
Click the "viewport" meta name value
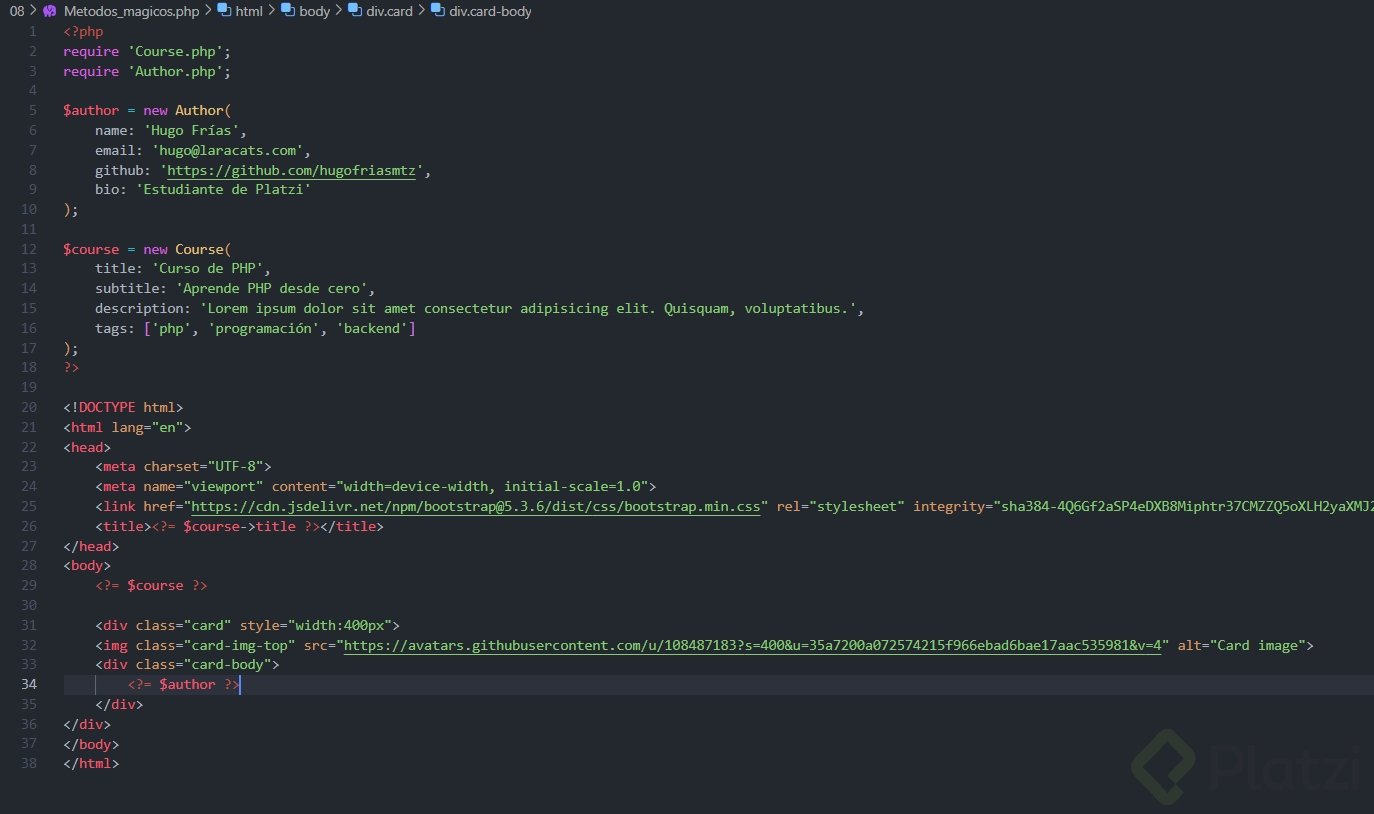(x=223, y=487)
